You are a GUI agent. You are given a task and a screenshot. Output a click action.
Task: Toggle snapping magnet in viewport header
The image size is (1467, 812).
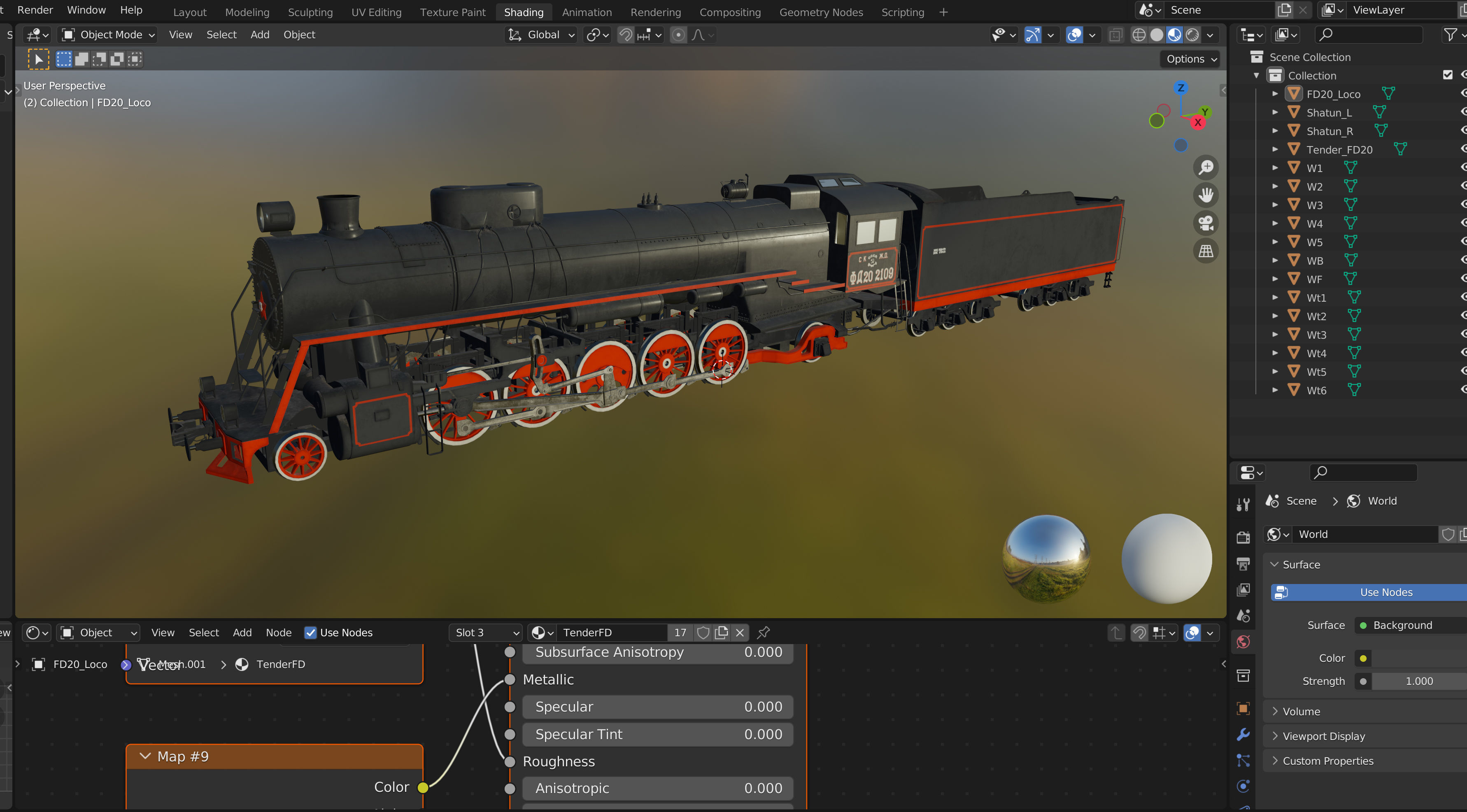[625, 35]
